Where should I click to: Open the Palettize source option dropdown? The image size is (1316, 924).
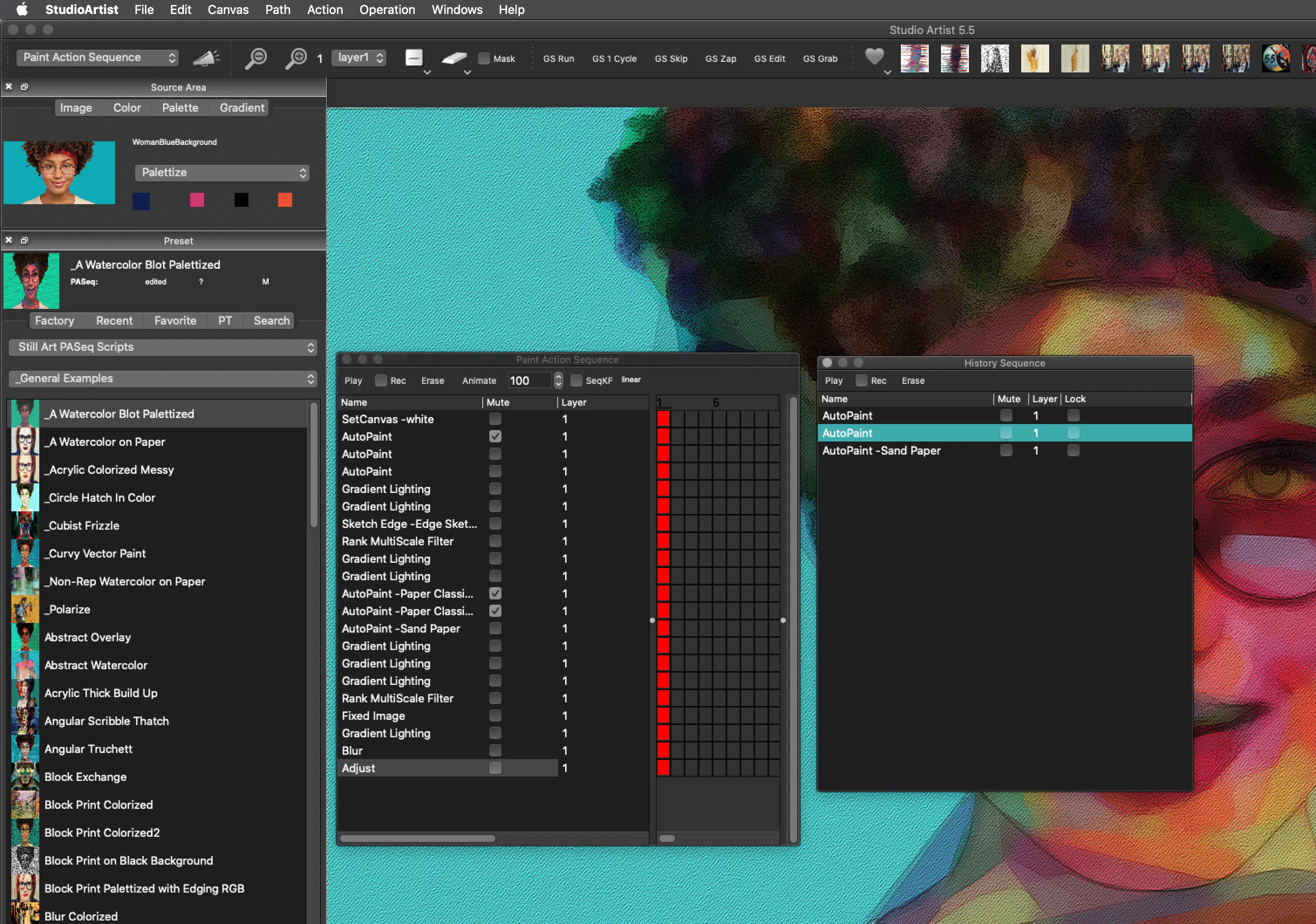pos(222,173)
